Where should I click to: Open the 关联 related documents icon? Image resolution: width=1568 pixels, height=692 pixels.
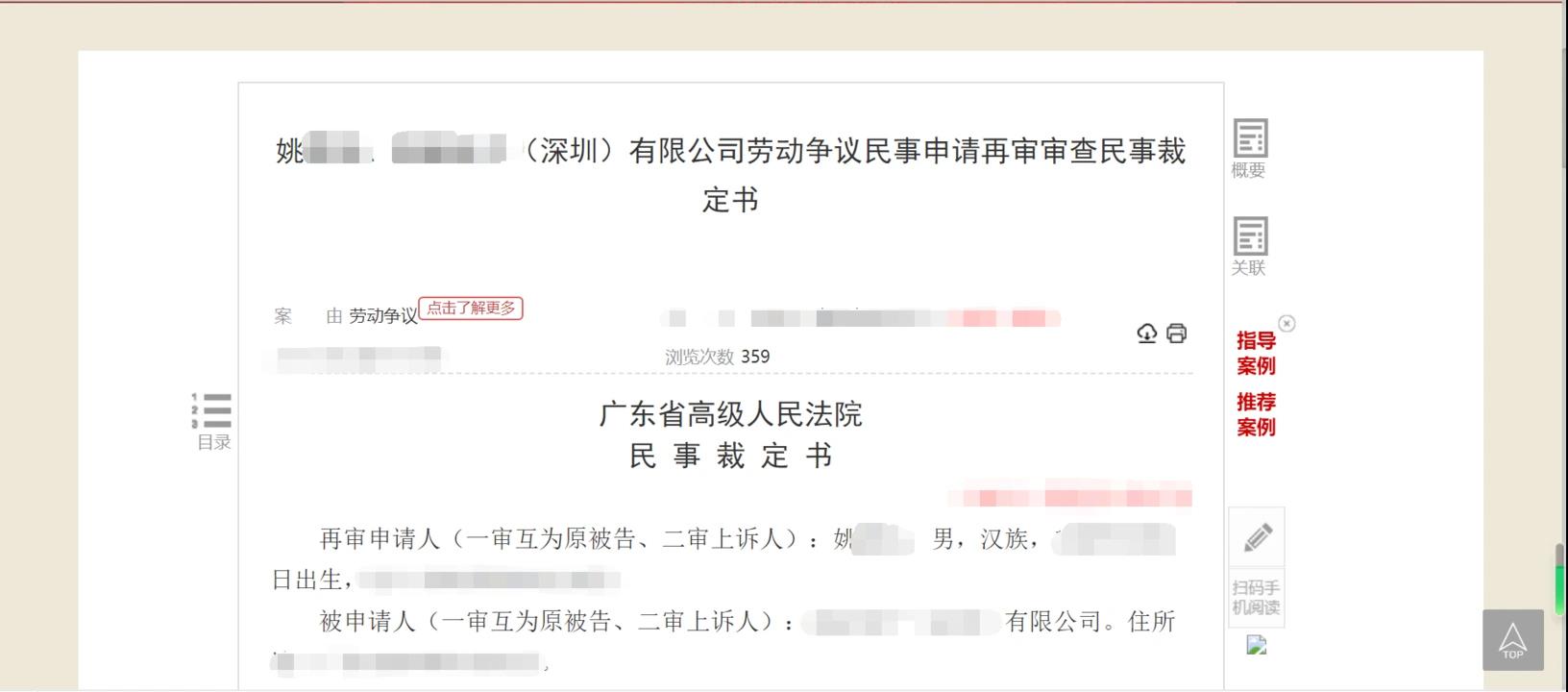[x=1250, y=247]
